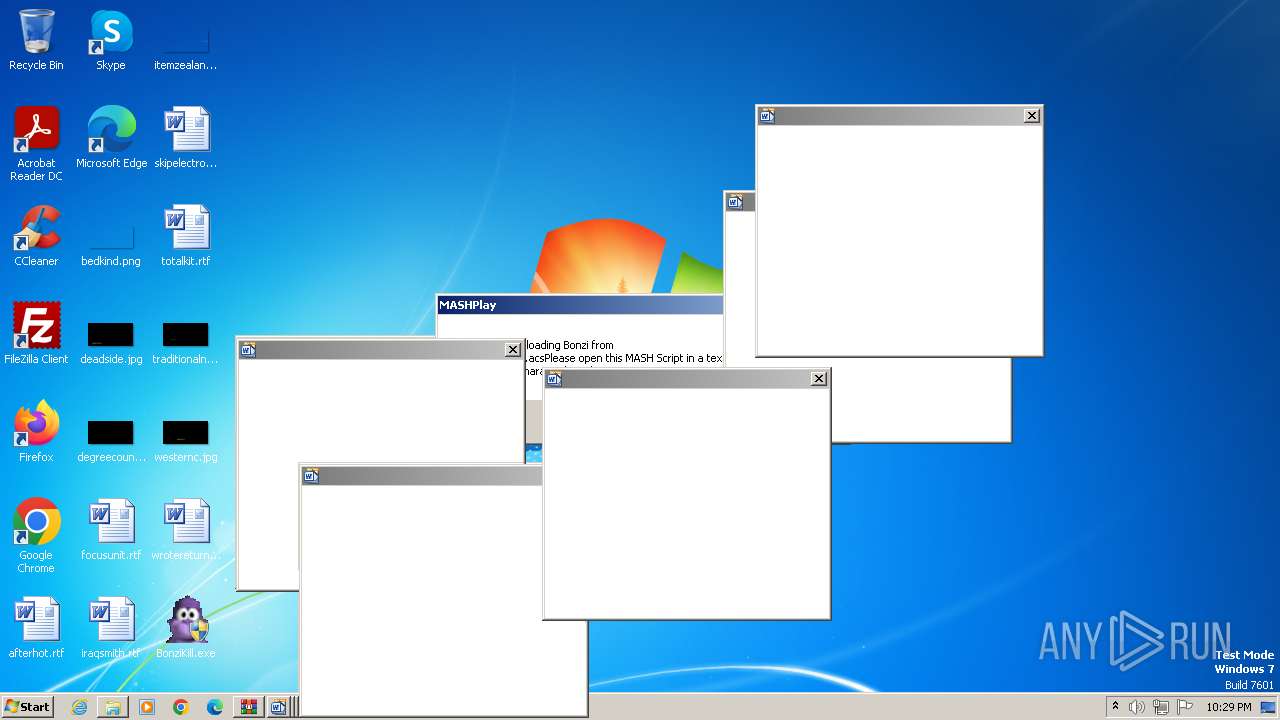Launch FileZilla Client shortcut
This screenshot has height=720, width=1280.
click(x=36, y=334)
